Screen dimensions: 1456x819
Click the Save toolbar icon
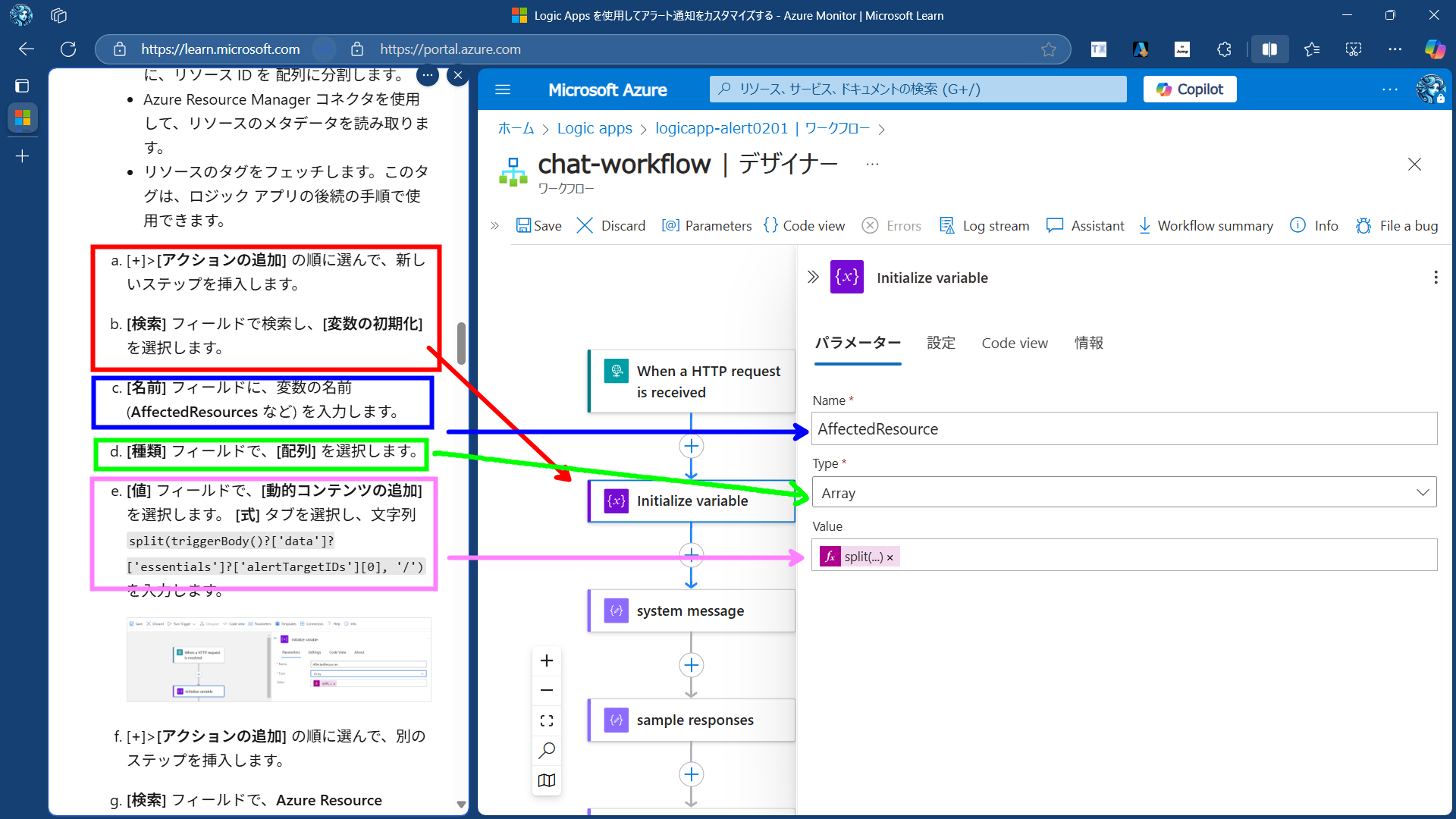(x=524, y=225)
